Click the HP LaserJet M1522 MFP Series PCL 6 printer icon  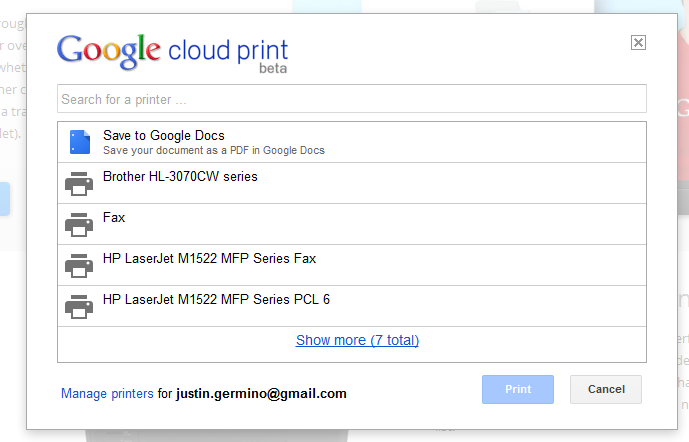pyautogui.click(x=79, y=306)
